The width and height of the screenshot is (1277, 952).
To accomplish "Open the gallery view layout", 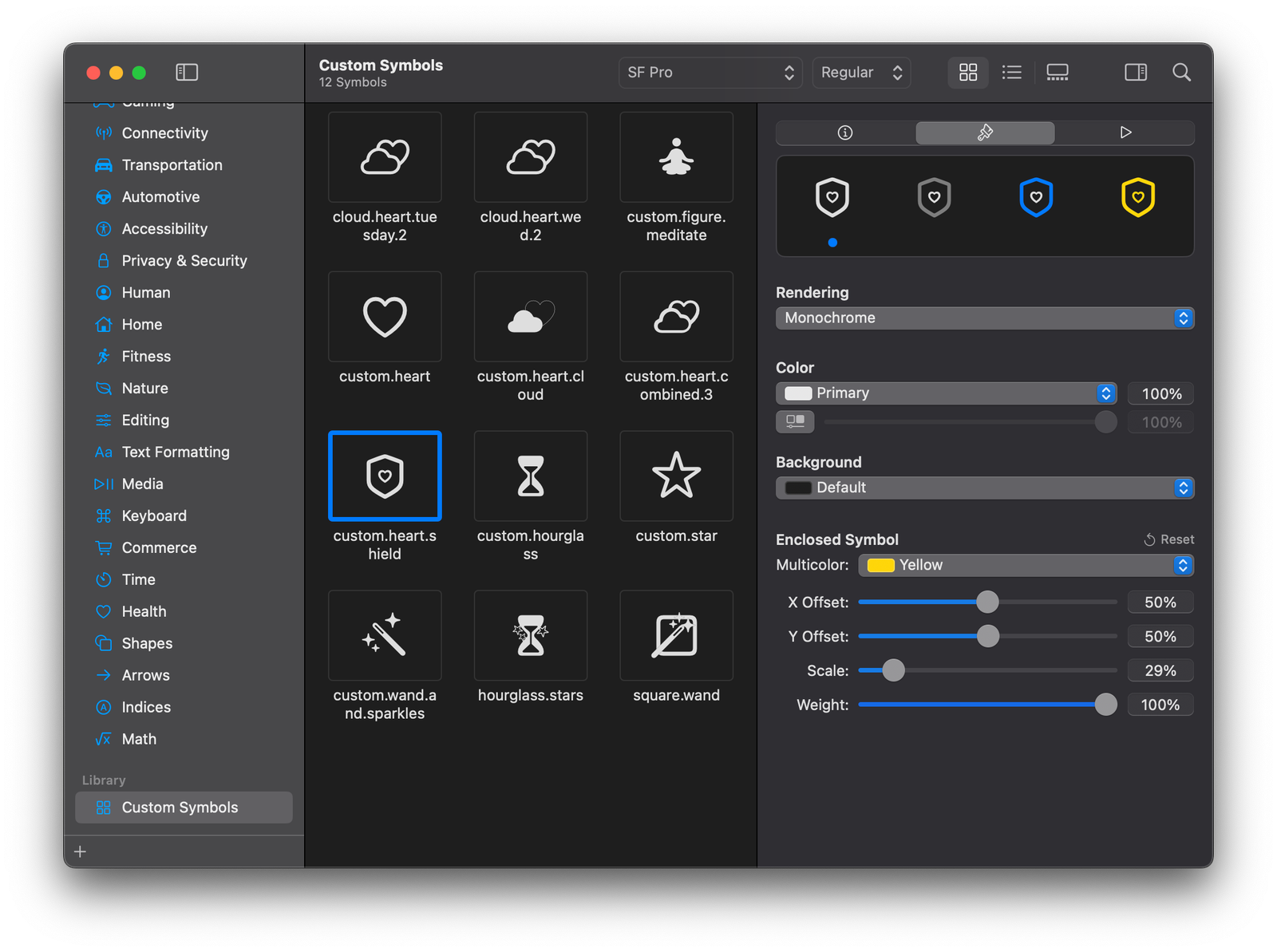I will [1058, 72].
